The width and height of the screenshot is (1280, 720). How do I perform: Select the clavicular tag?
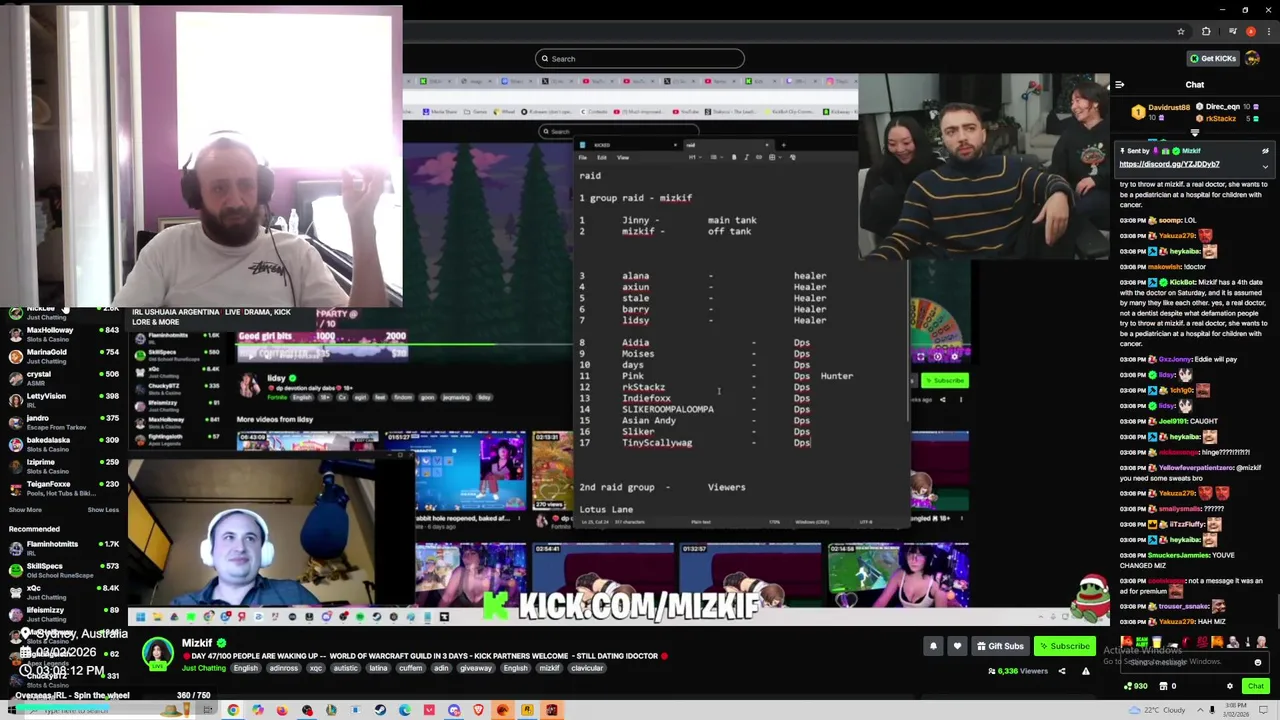(587, 668)
